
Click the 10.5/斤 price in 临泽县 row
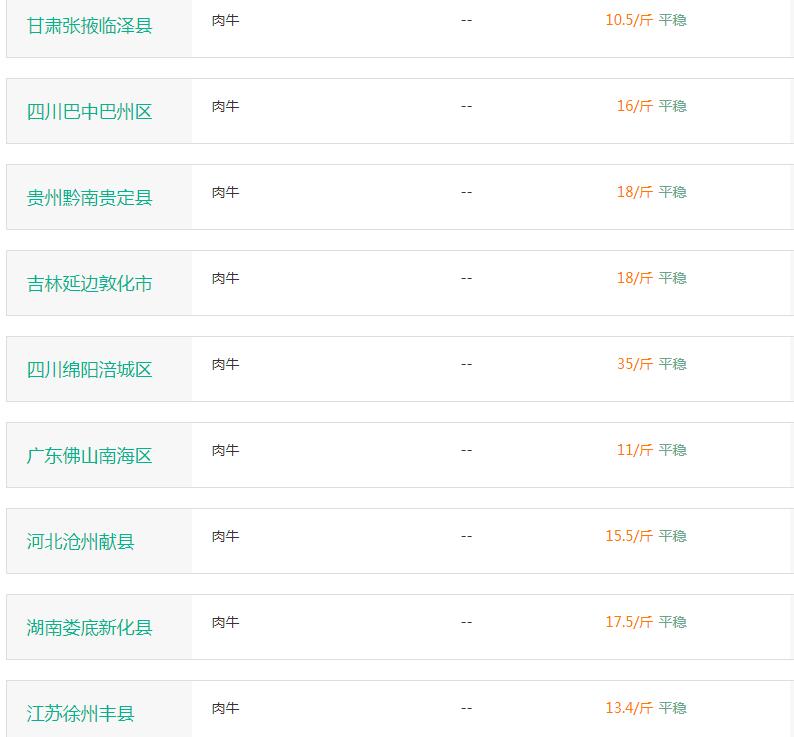[x=629, y=20]
